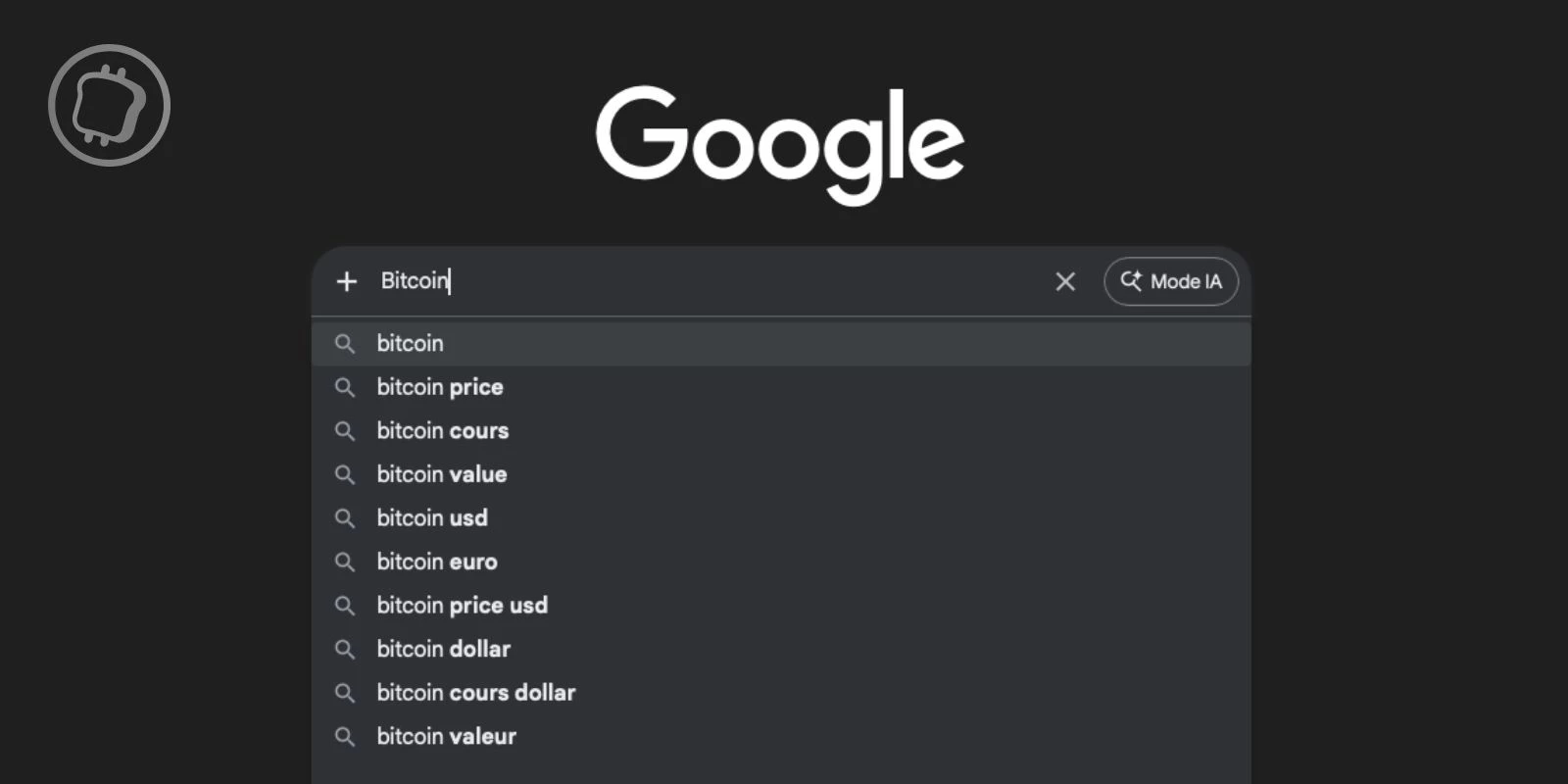Image resolution: width=1568 pixels, height=784 pixels.
Task: Click the magnifier icon beside 'bitcoin valeur'
Action: (x=345, y=736)
